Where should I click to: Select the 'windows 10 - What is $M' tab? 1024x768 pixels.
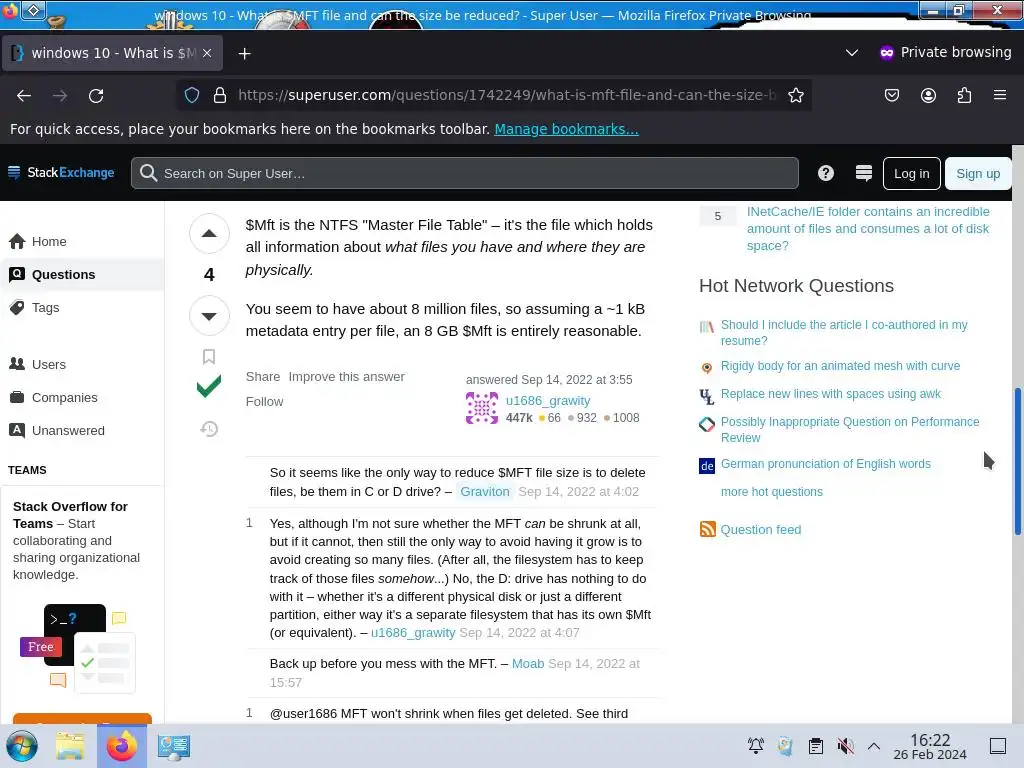point(112,53)
